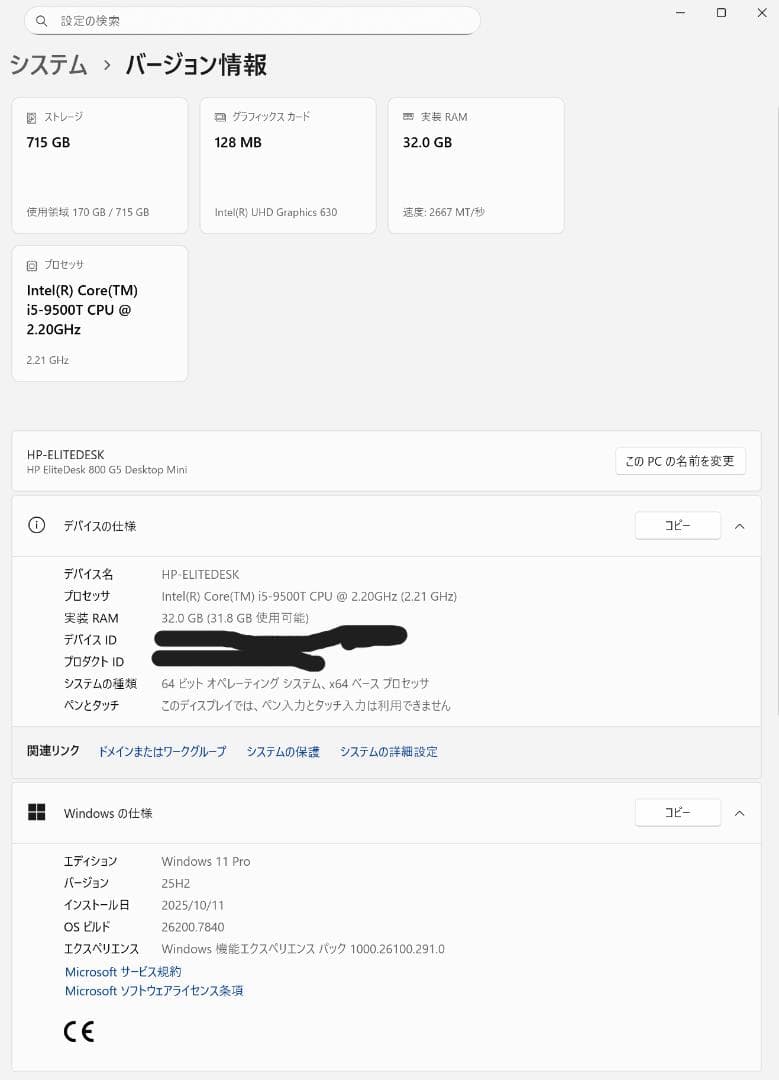
Task: Copy the デバイスの仕様 details
Action: (x=678, y=526)
